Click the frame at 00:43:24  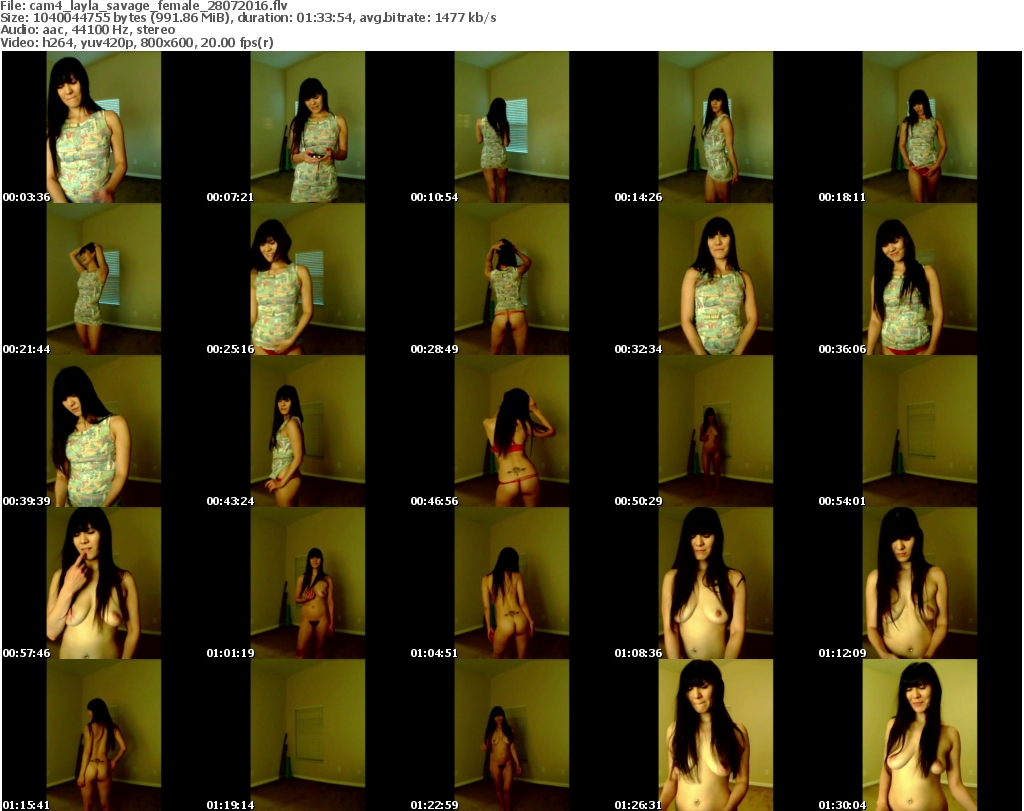pyautogui.click(x=307, y=432)
